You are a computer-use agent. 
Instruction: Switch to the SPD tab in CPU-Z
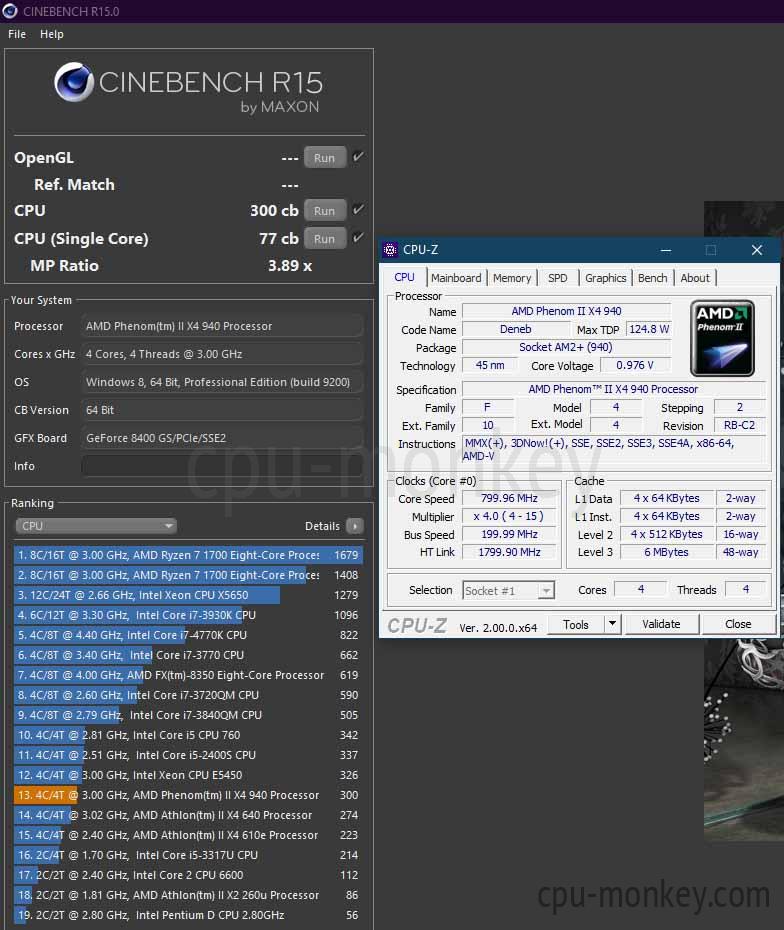[x=557, y=278]
